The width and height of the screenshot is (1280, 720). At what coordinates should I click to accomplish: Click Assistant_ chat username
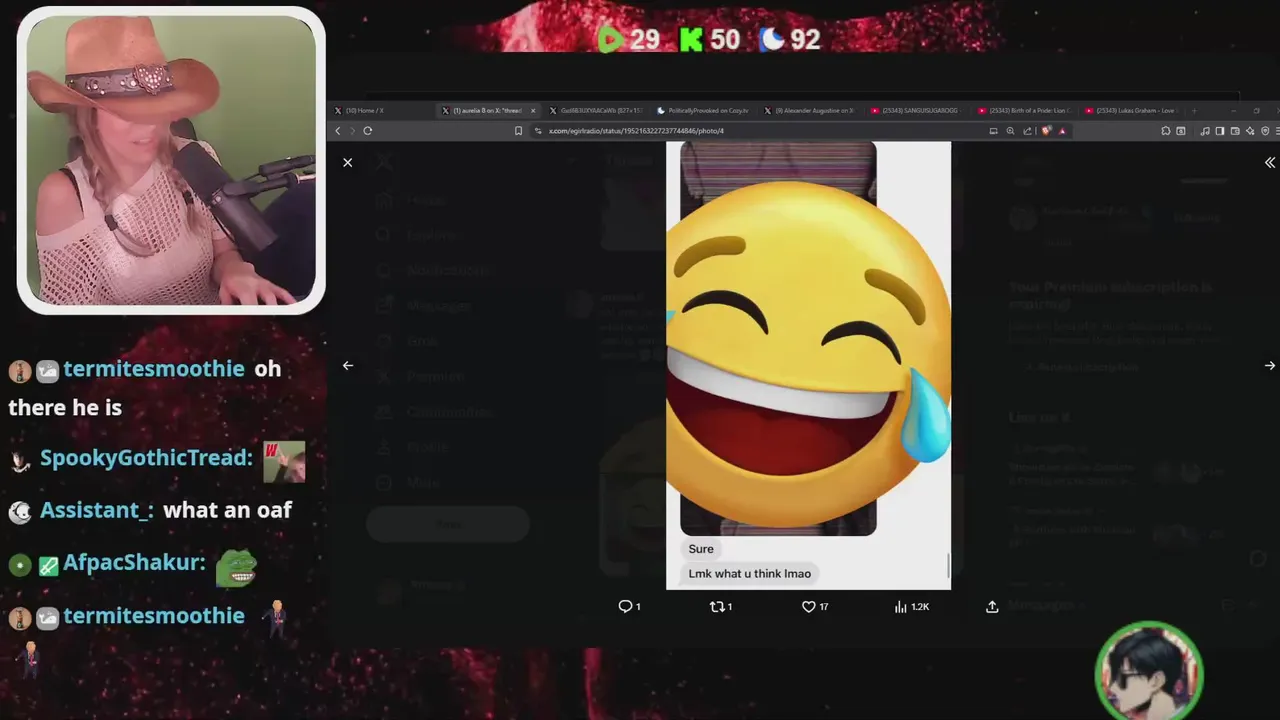(97, 510)
